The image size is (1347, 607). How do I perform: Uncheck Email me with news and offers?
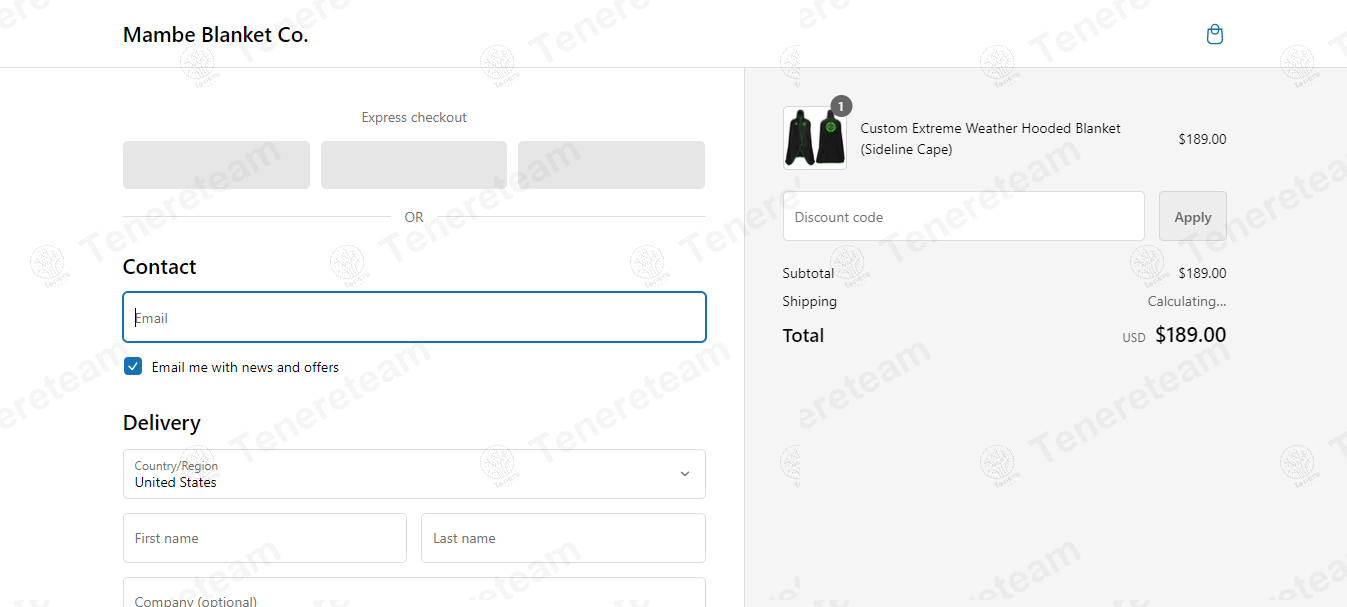(133, 367)
